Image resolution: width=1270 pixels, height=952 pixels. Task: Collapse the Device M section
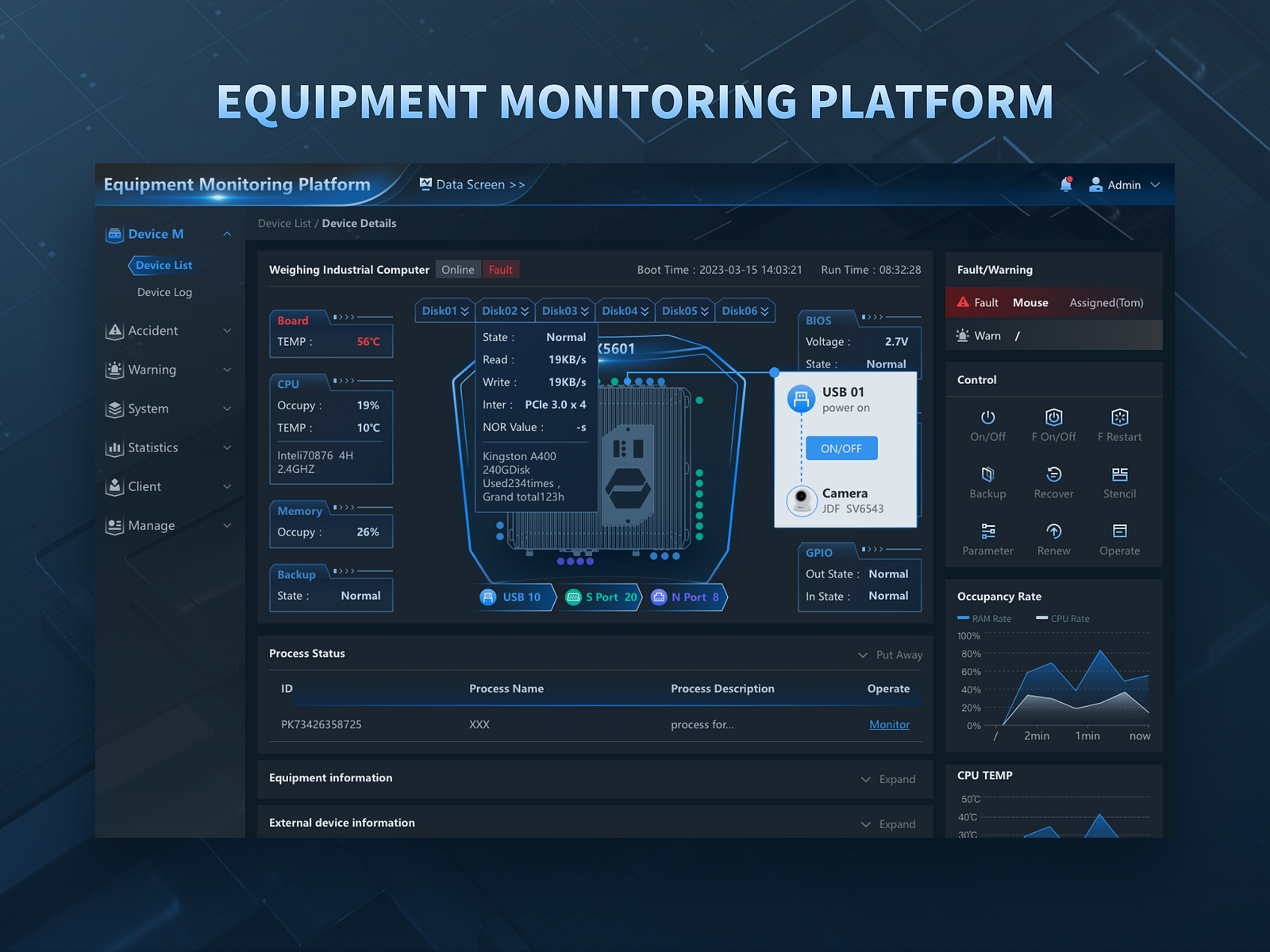pos(227,233)
